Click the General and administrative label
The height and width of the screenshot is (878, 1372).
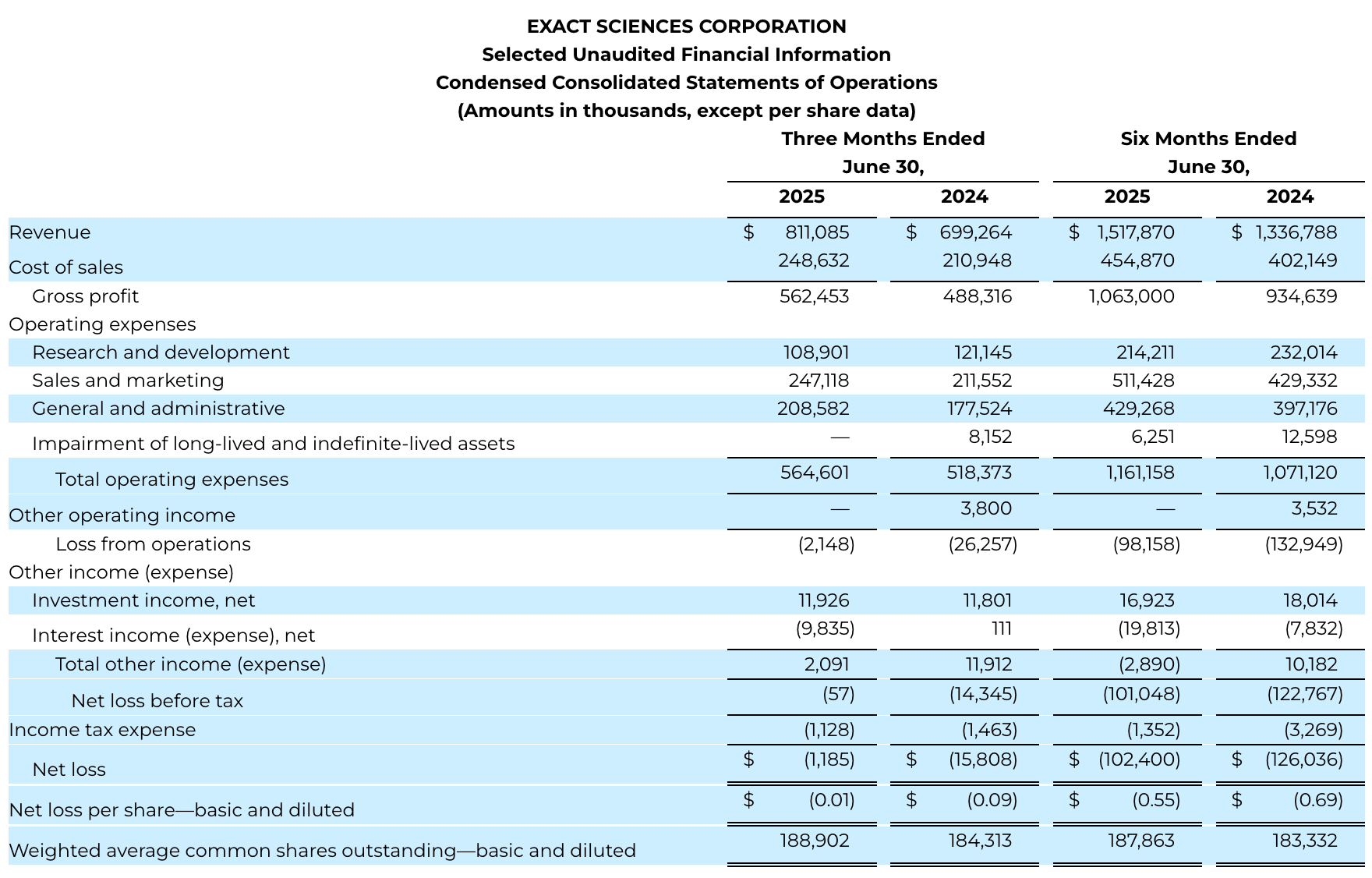(158, 409)
